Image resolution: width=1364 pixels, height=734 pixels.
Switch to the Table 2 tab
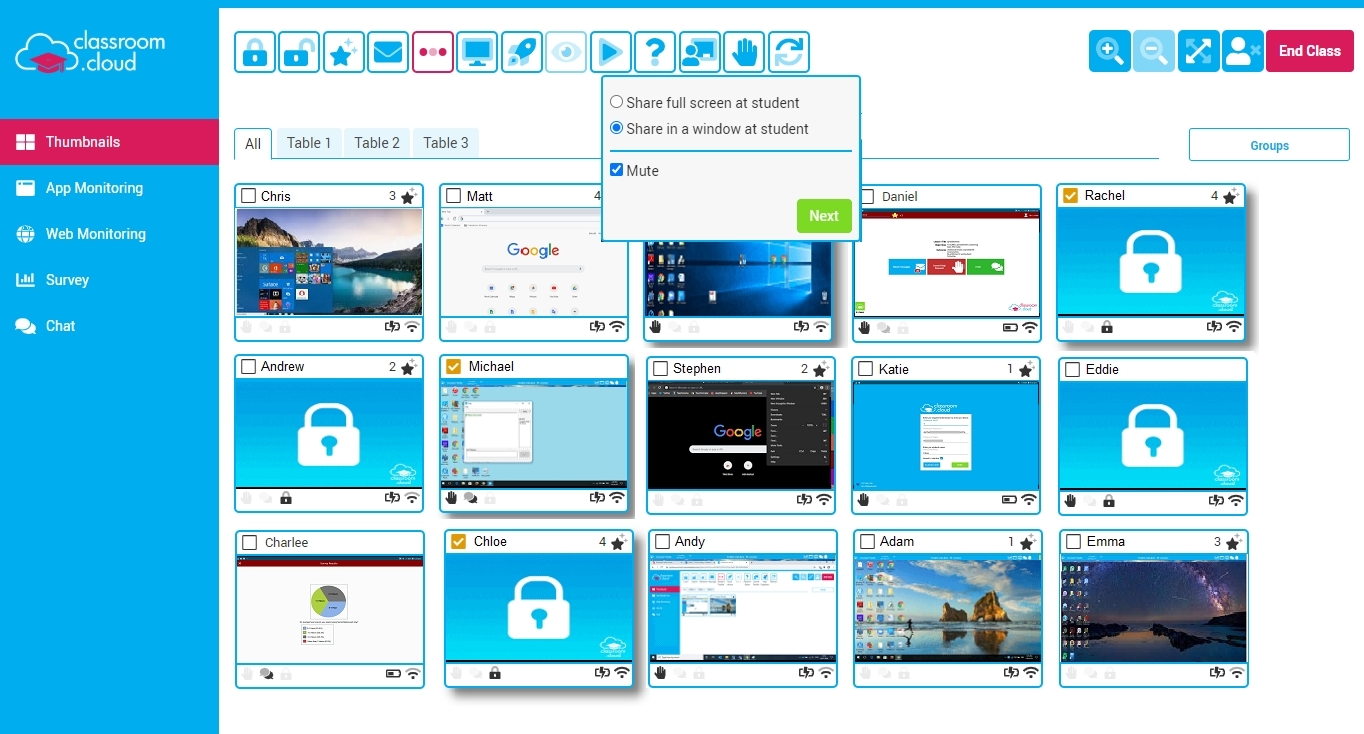click(377, 143)
